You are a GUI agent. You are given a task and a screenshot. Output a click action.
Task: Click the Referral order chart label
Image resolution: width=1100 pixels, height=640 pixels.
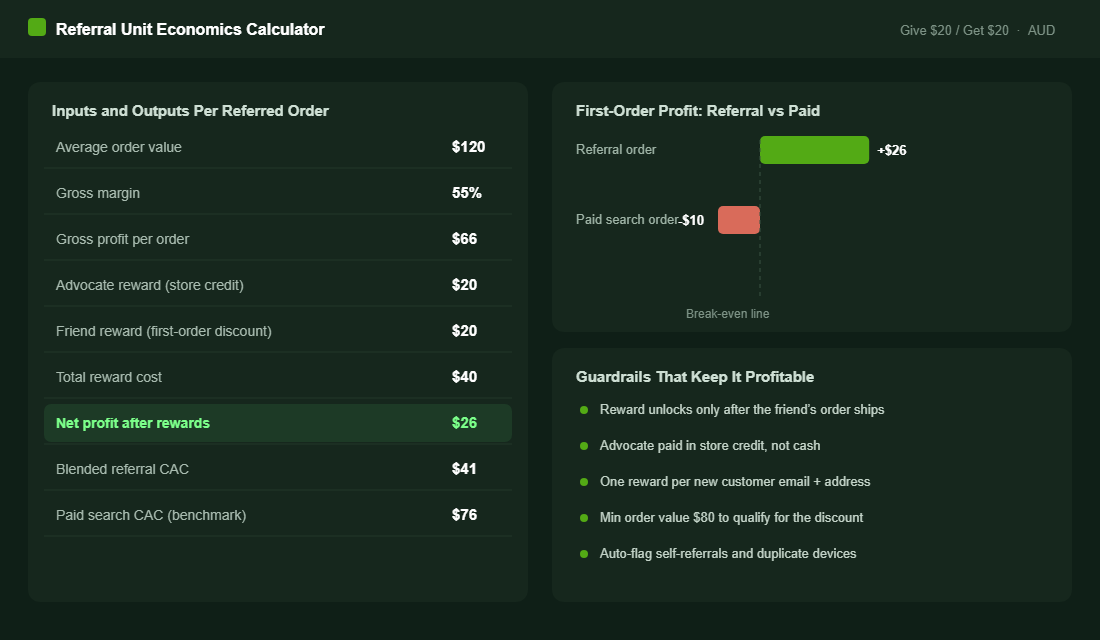click(616, 149)
